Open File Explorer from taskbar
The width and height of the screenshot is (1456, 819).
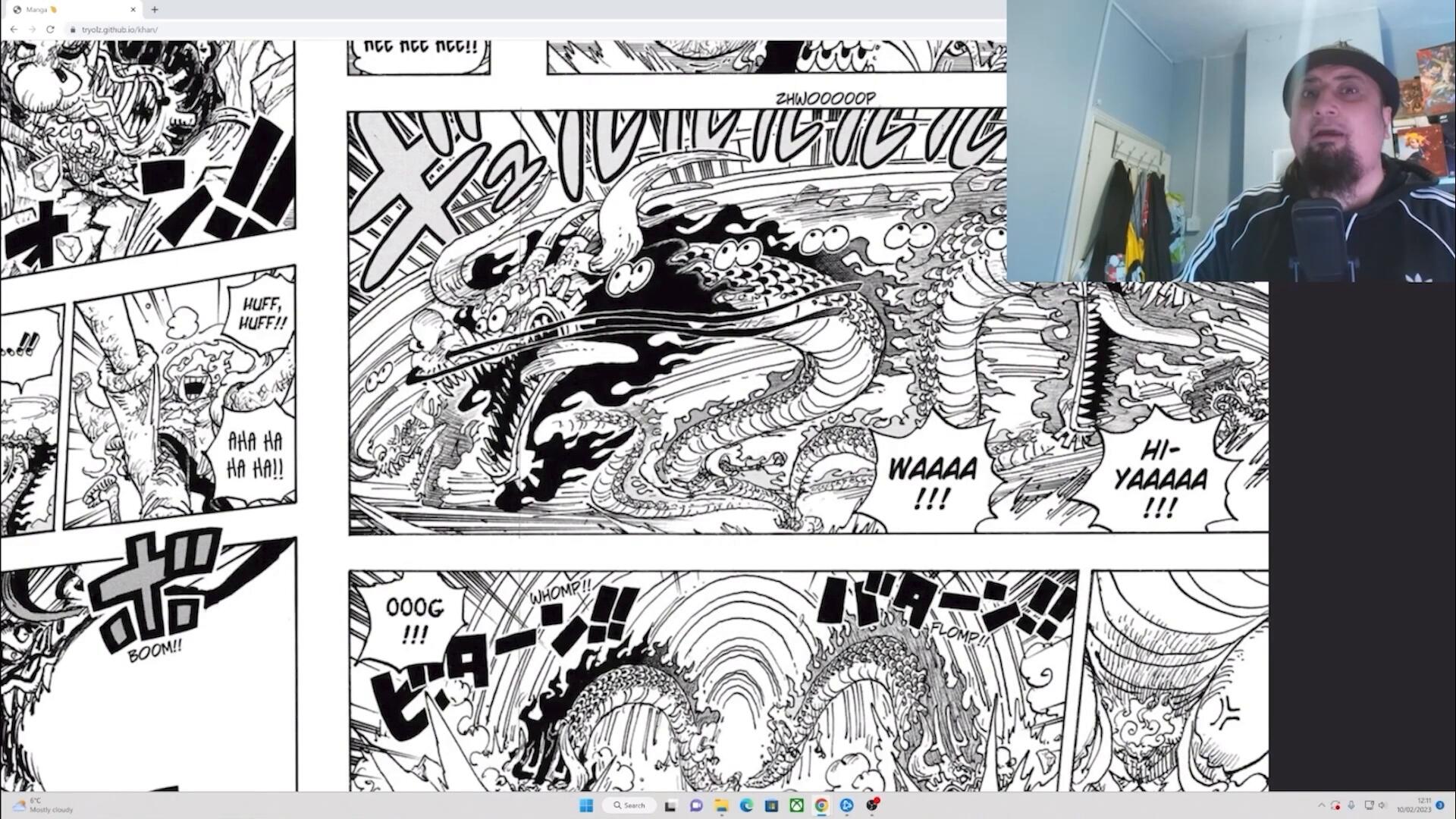pos(721,805)
